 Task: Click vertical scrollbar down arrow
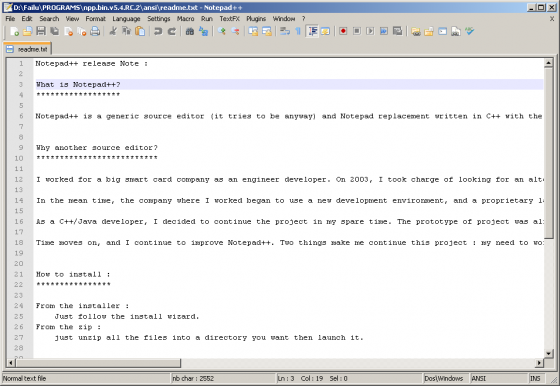pos(548,354)
